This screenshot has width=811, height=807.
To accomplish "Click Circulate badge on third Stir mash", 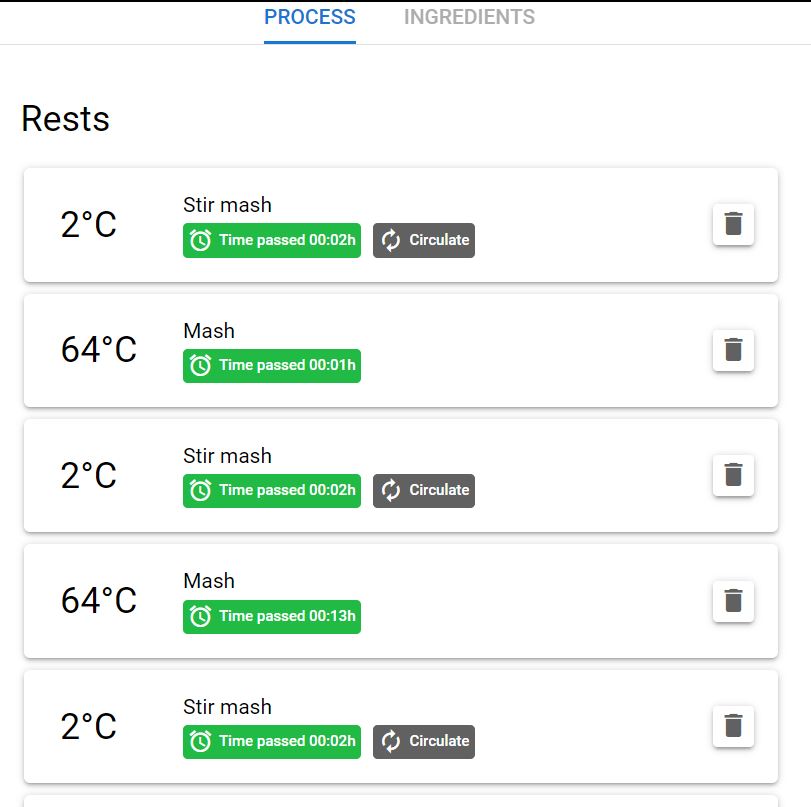I will (x=424, y=741).
